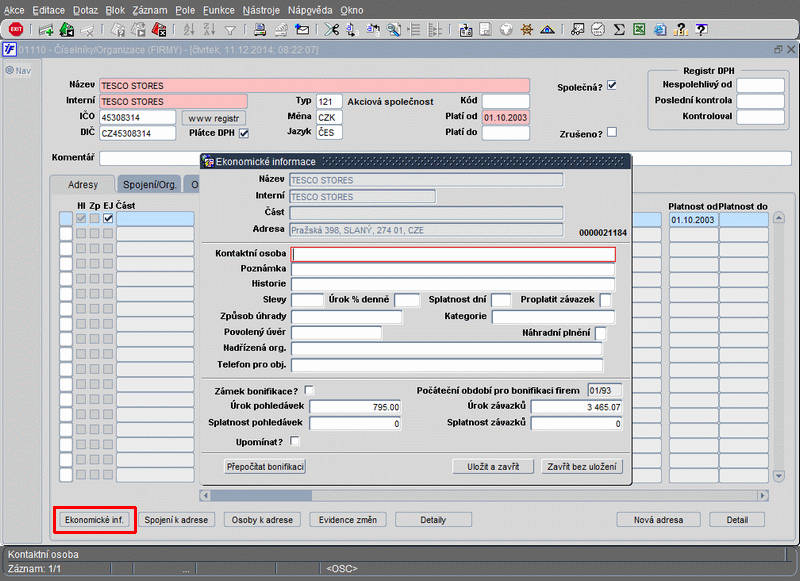This screenshot has height=581, width=800.
Task: Click the Internet Explorer toolbar icon
Action: coord(660,30)
